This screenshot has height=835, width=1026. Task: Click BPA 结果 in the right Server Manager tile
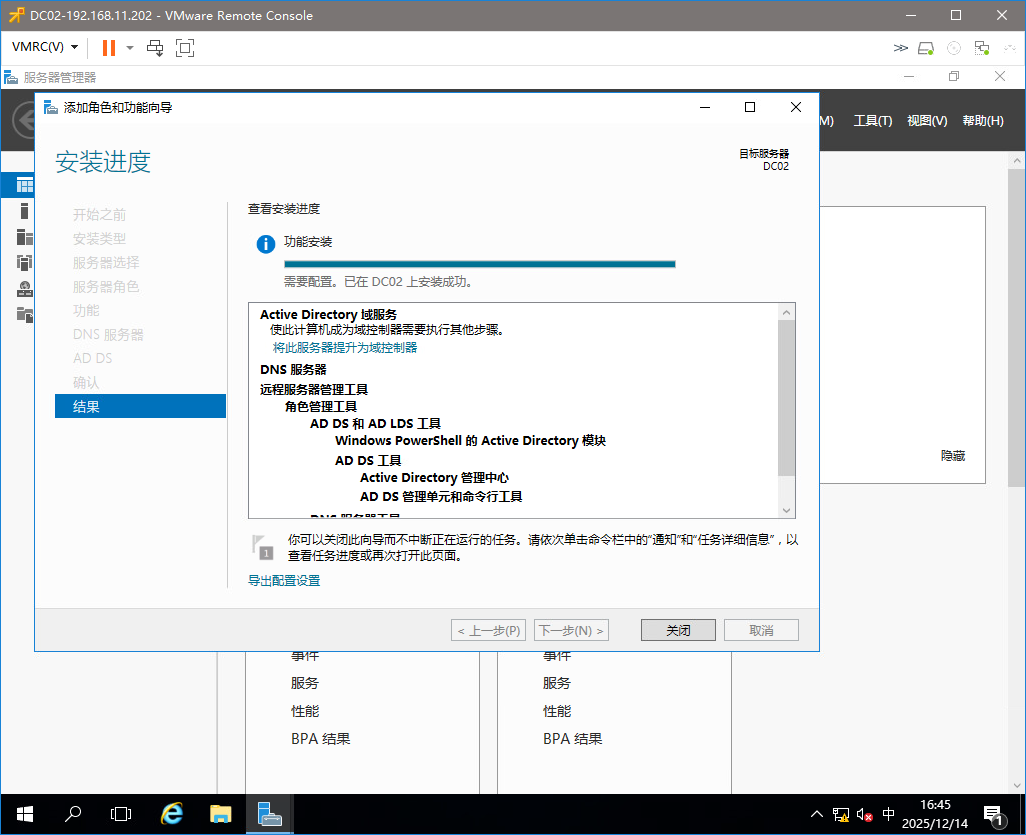(x=573, y=739)
